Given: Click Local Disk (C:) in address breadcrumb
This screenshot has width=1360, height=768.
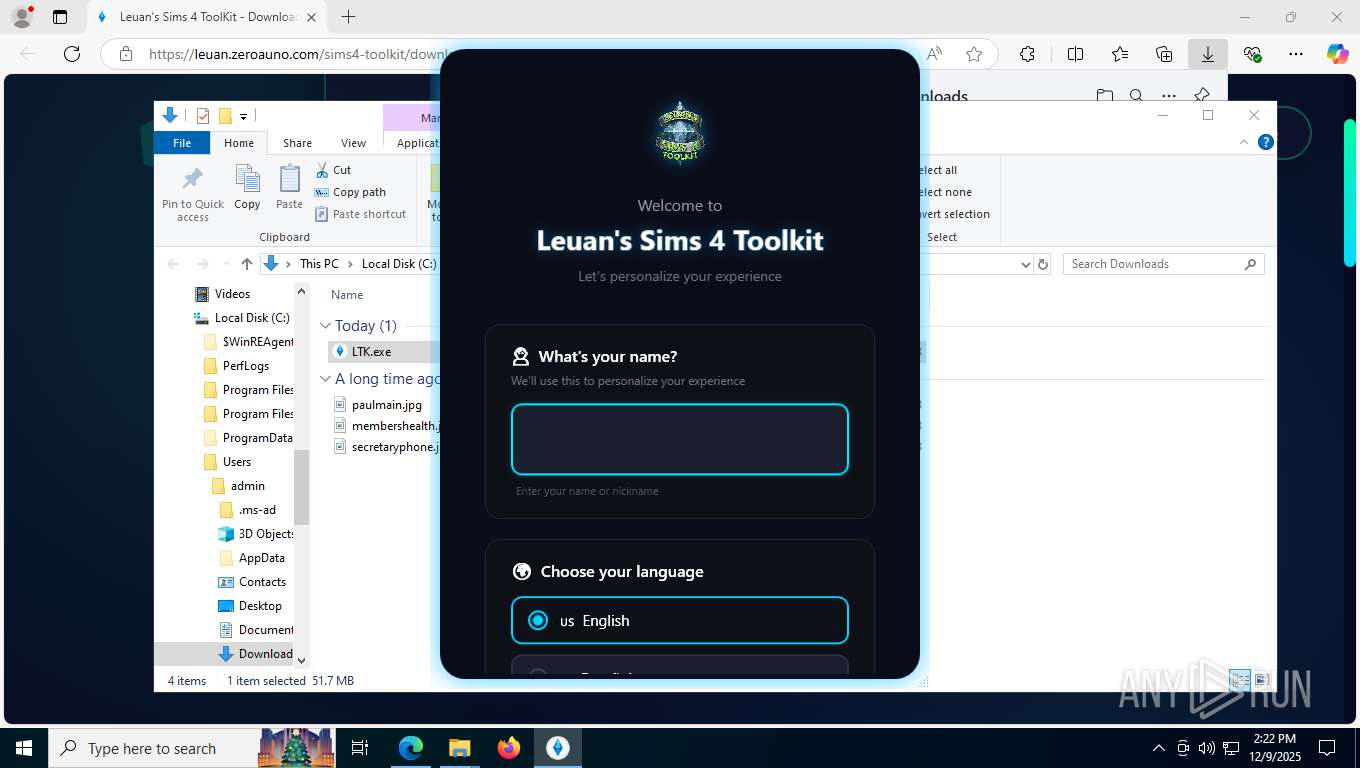Looking at the screenshot, I should pos(399,264).
